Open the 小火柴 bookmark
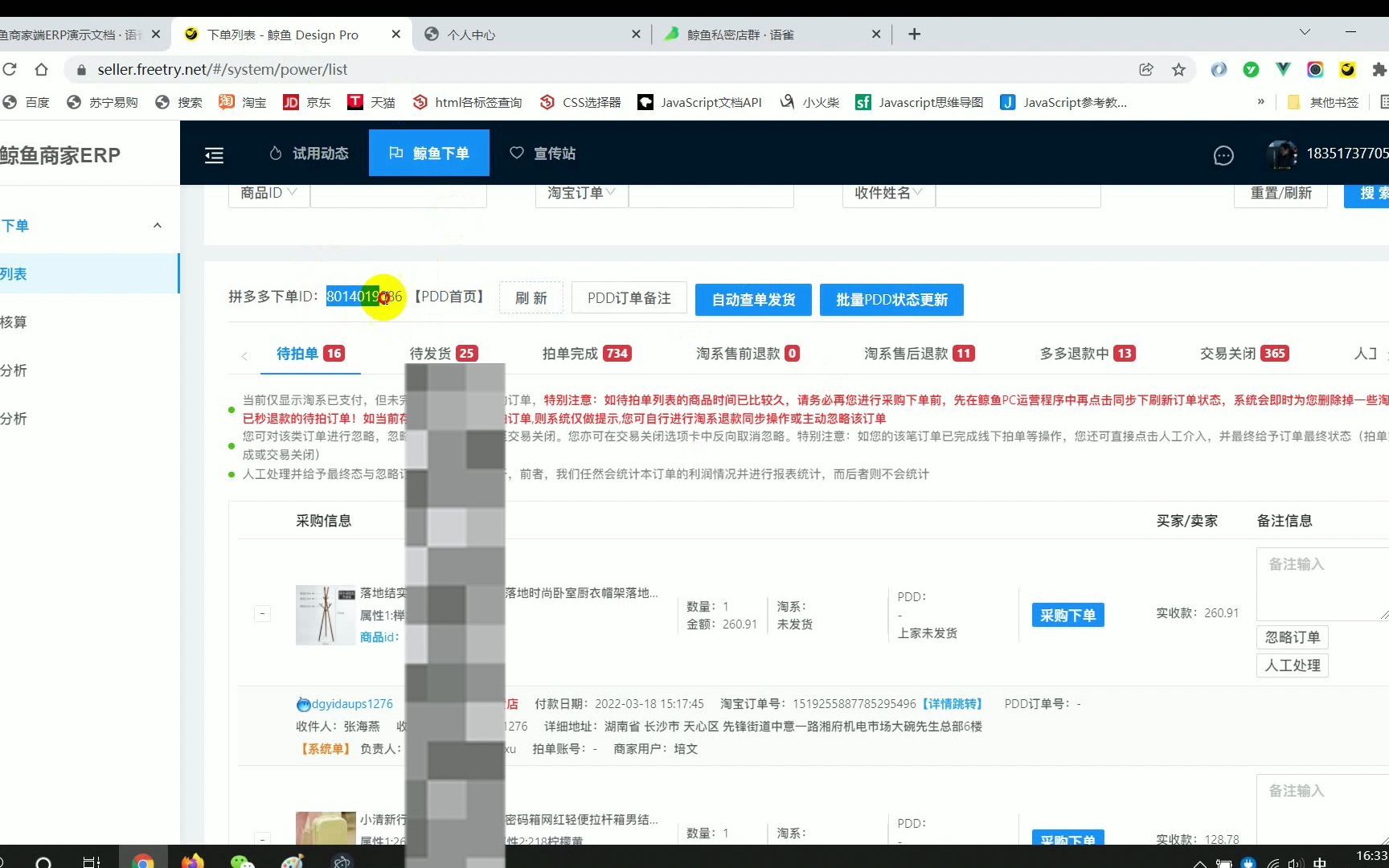Image resolution: width=1389 pixels, height=868 pixels. coord(810,102)
